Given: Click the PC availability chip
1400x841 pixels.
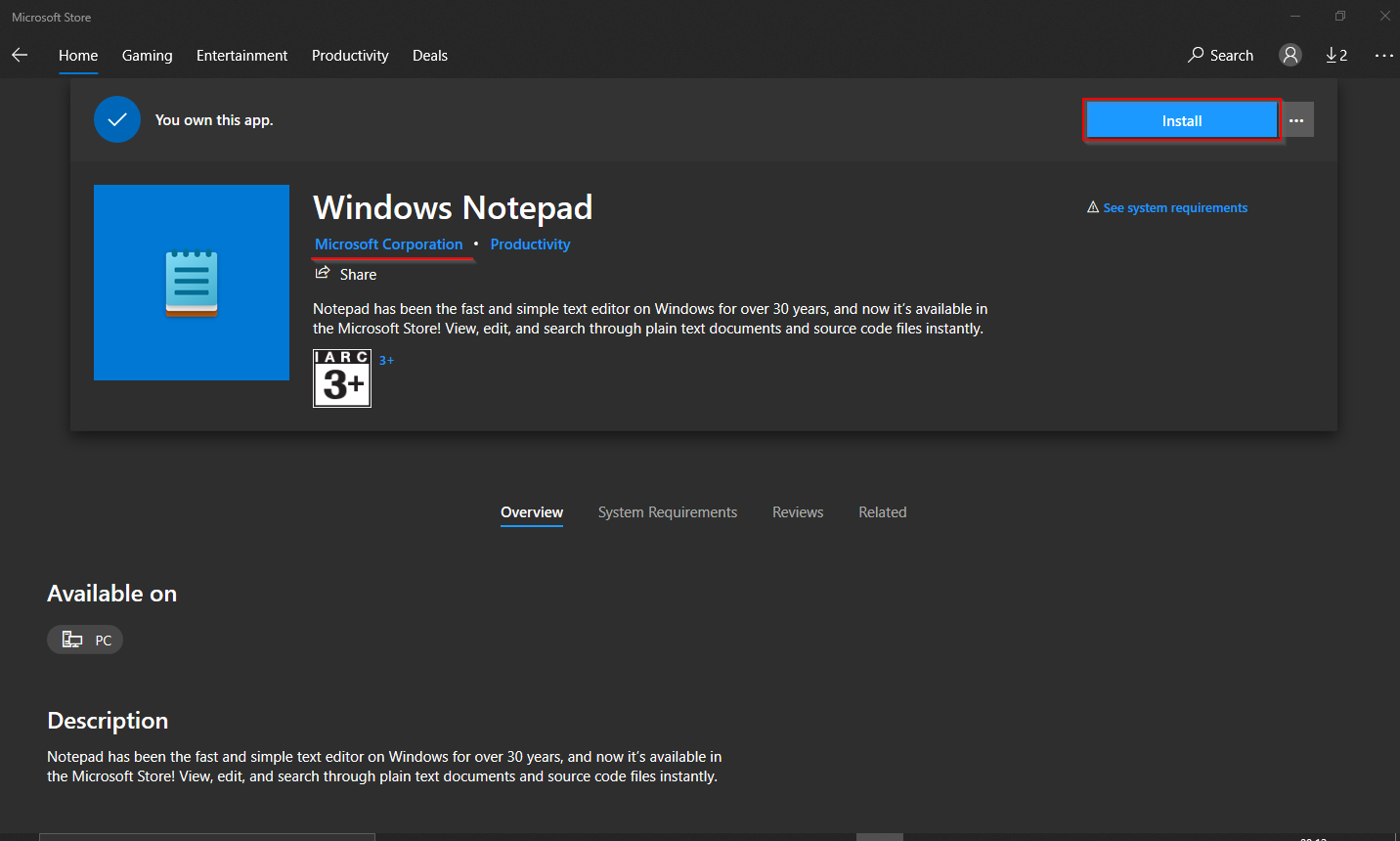Looking at the screenshot, I should (x=85, y=640).
